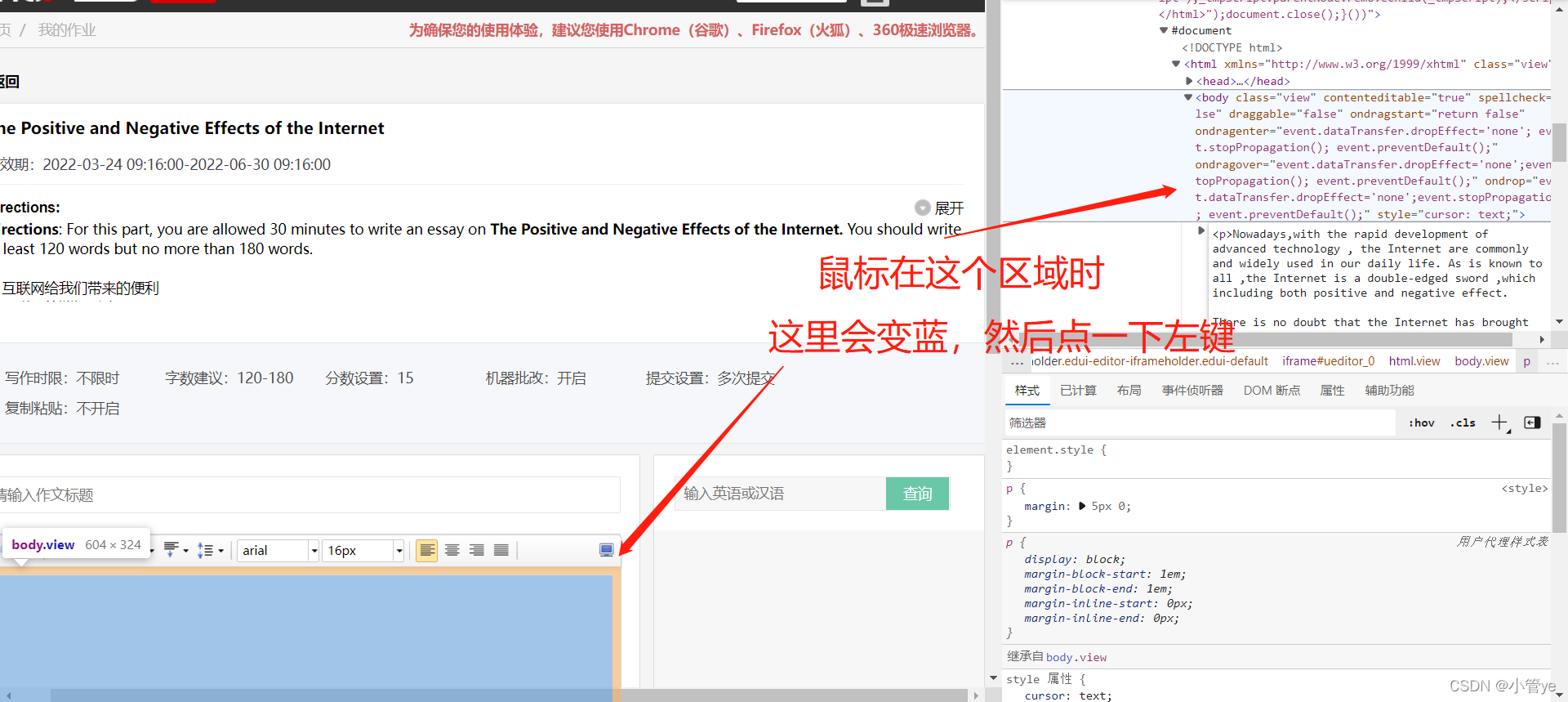The image size is (1568, 702).
Task: Switch to the 已计算 tab
Action: tap(1078, 391)
